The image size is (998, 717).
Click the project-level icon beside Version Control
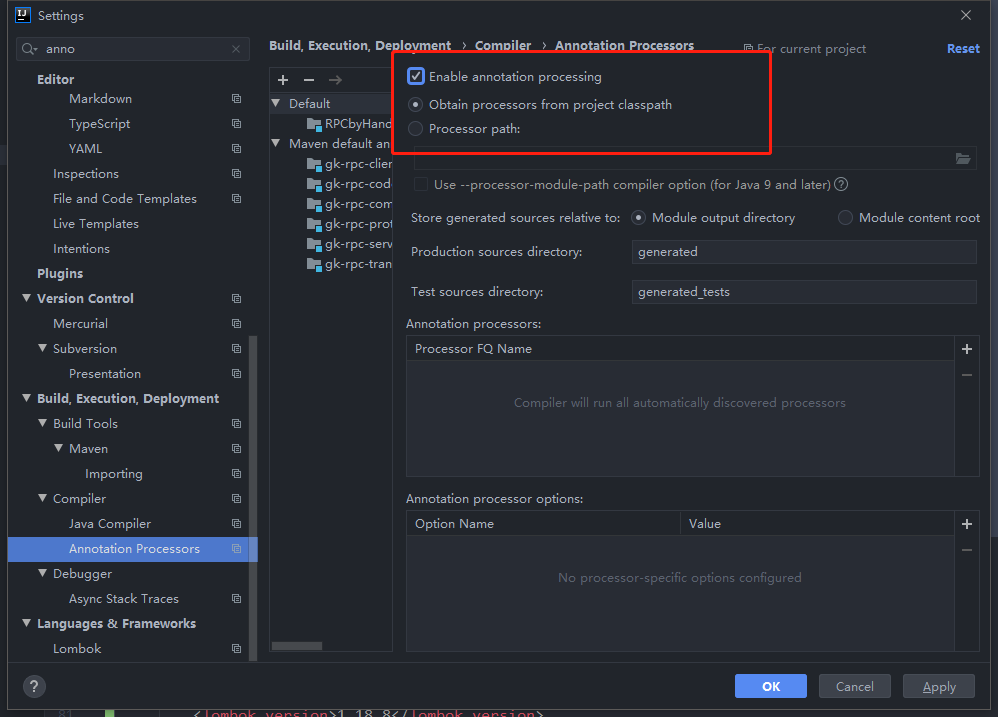237,298
